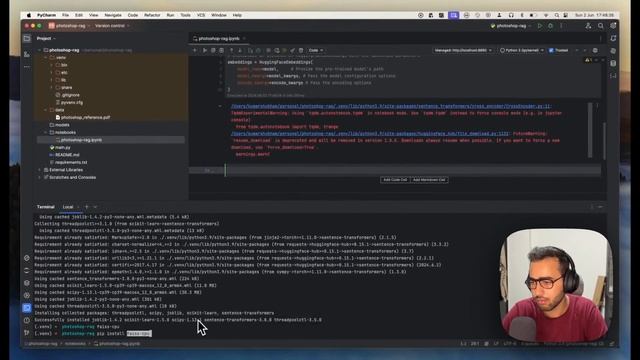Collapse the venv folder

(x=45, y=58)
